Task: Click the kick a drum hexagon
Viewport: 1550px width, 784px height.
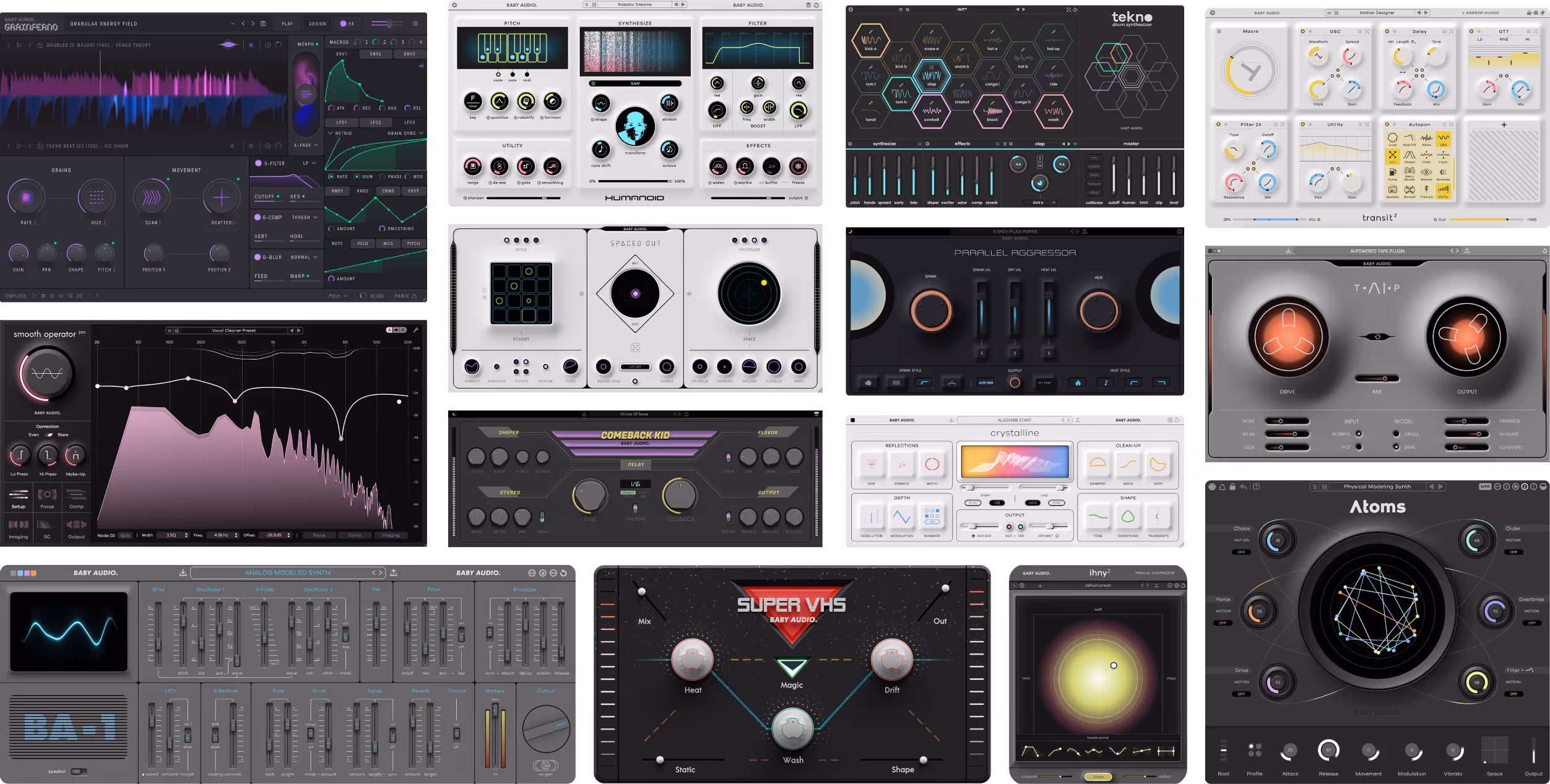Action: tap(870, 41)
